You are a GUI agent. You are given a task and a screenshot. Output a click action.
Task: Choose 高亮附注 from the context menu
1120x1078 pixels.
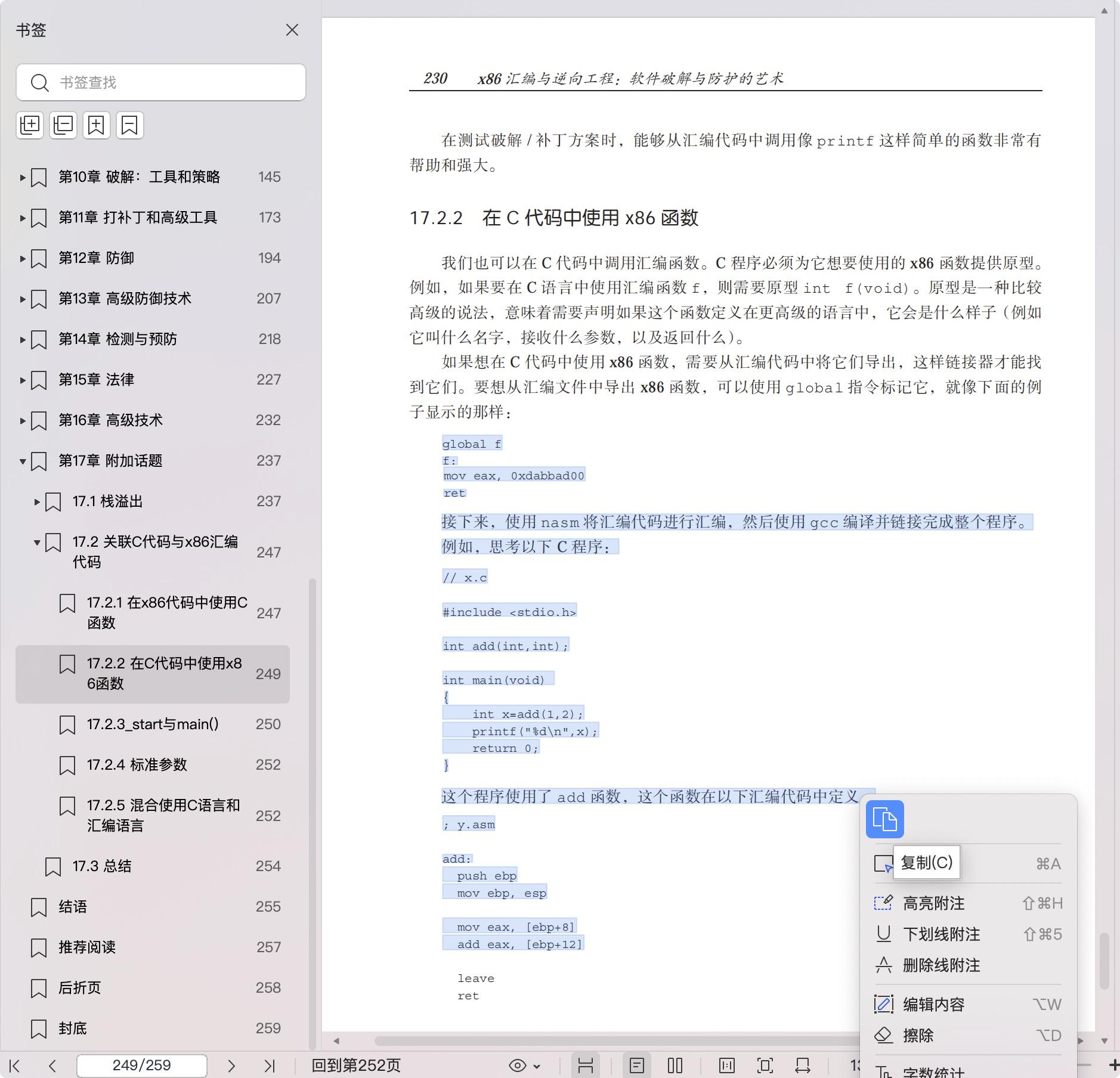933,903
